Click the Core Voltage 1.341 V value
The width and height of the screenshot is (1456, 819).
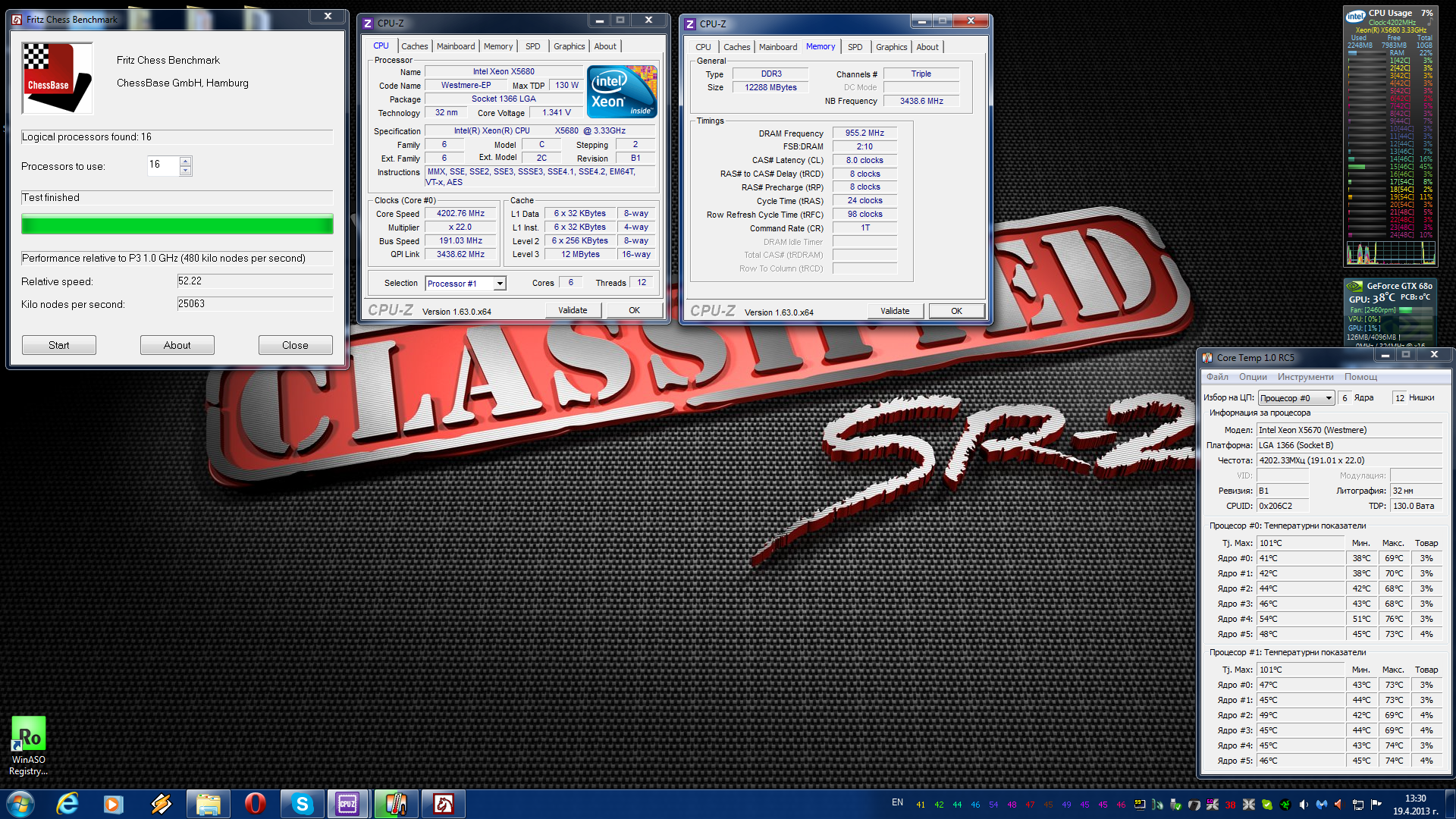coord(557,113)
